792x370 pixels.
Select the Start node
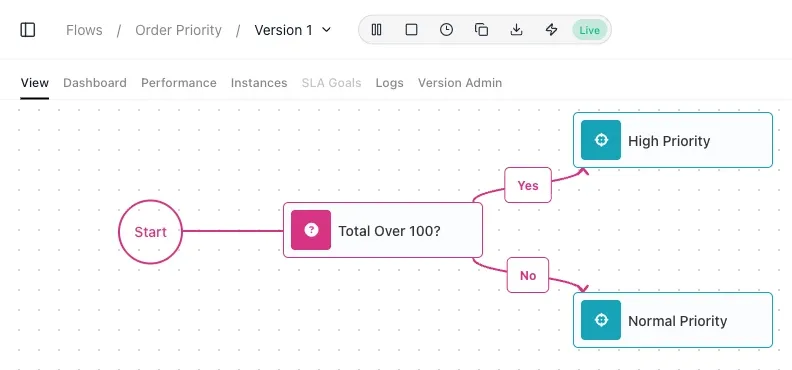[151, 232]
